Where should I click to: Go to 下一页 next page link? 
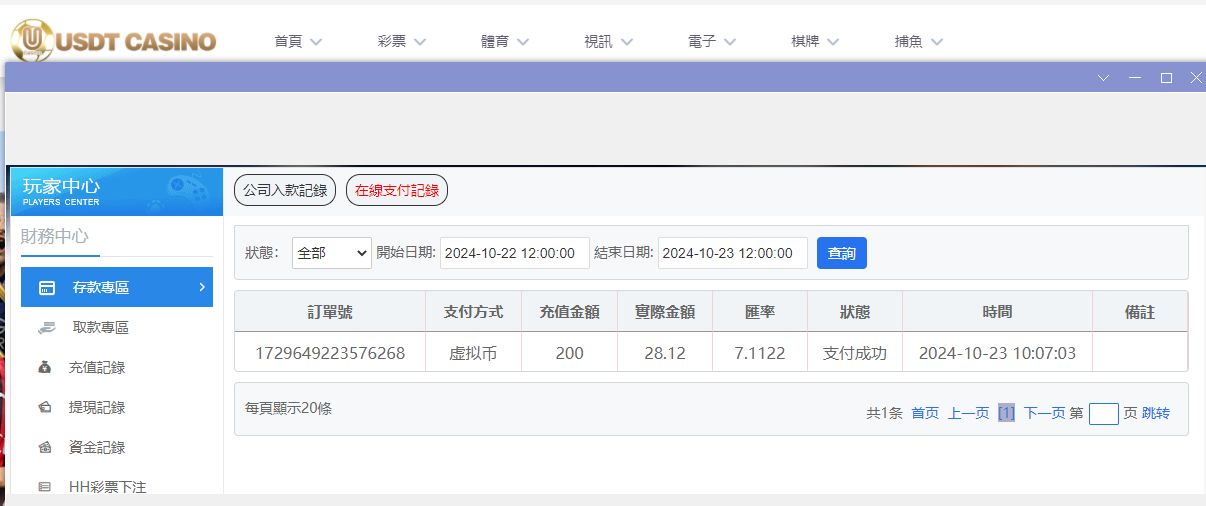tap(1044, 413)
